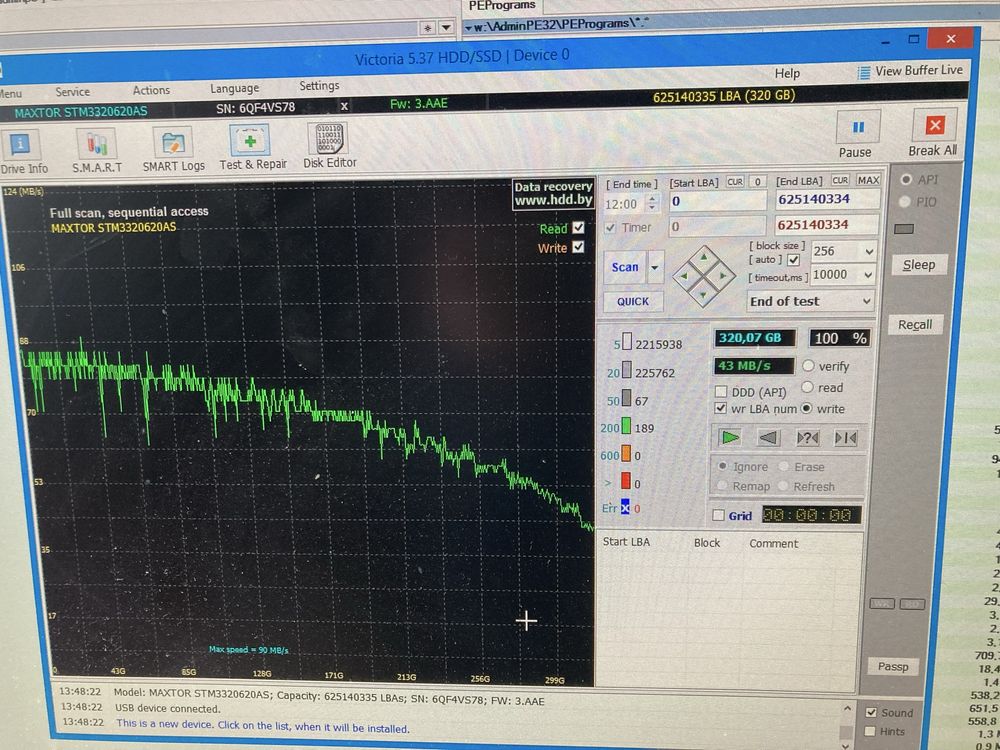This screenshot has height=750, width=1000.
Task: Click the red slow block swatch
Action: pos(626,480)
